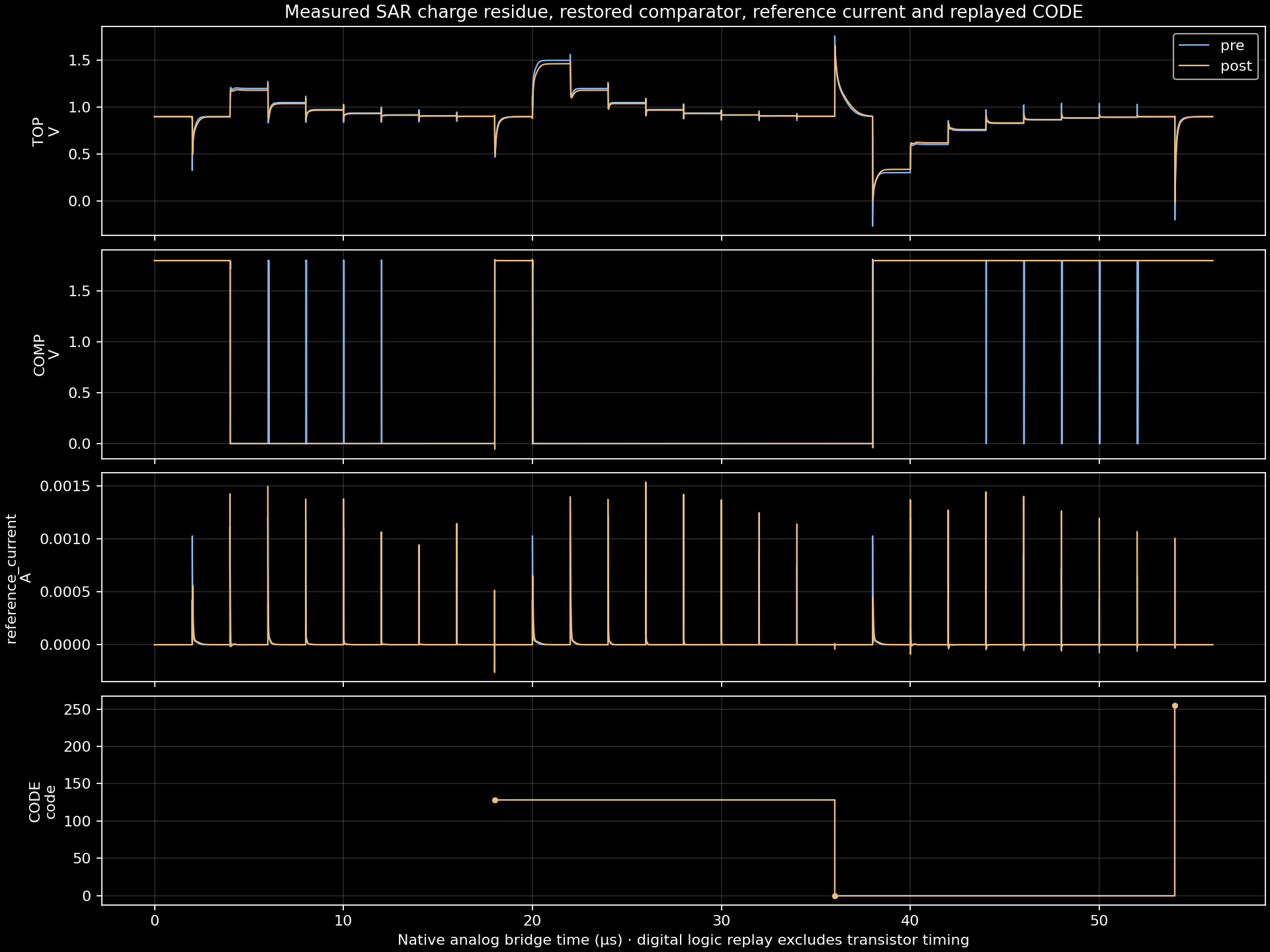
Task: Click the CODE marker at value 128
Action: coord(495,801)
